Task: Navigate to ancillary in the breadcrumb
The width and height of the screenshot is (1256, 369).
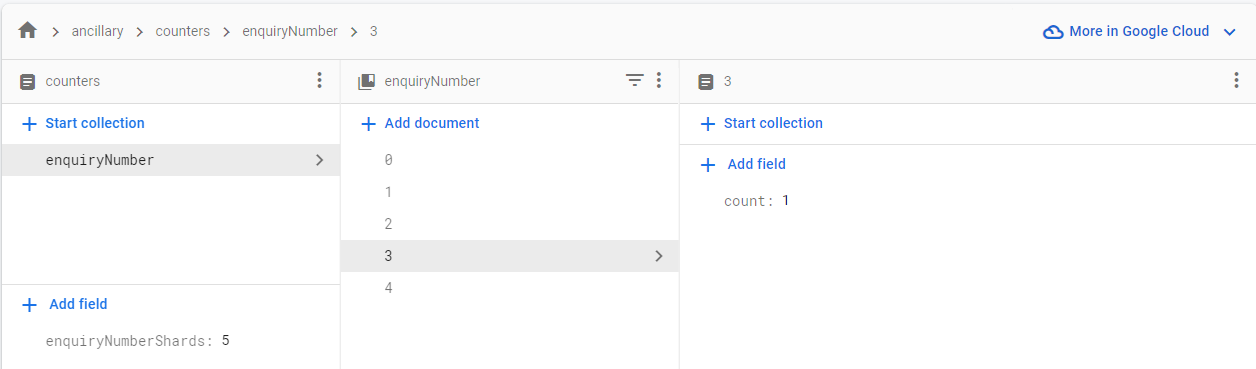Action: point(97,31)
